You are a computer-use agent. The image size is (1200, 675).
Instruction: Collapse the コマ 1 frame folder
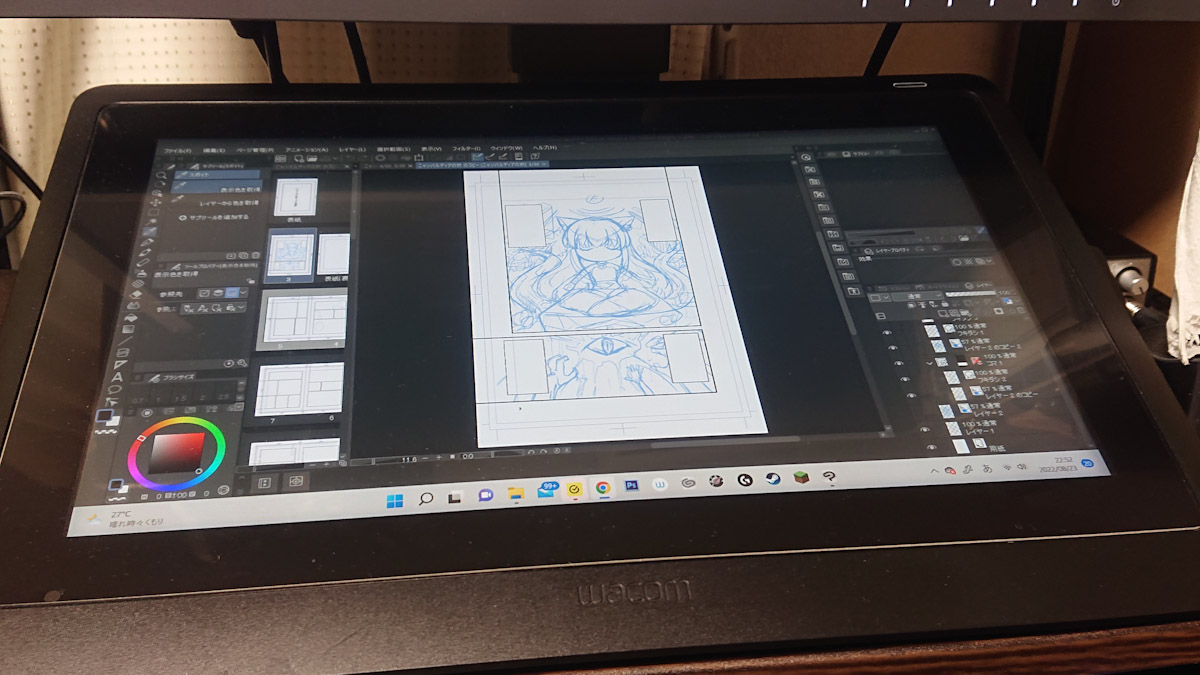click(930, 363)
